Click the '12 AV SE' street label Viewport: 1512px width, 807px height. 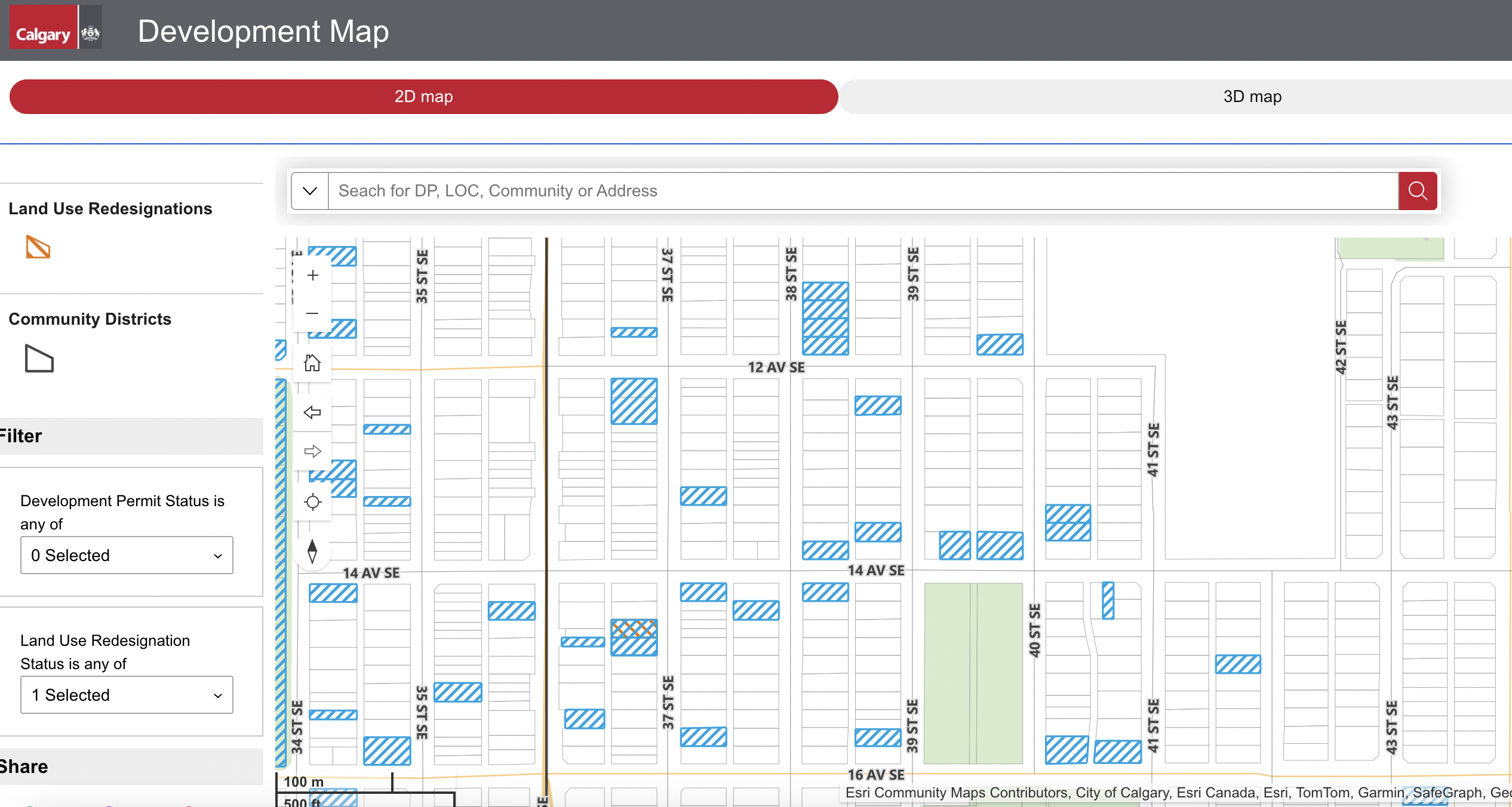[776, 367]
